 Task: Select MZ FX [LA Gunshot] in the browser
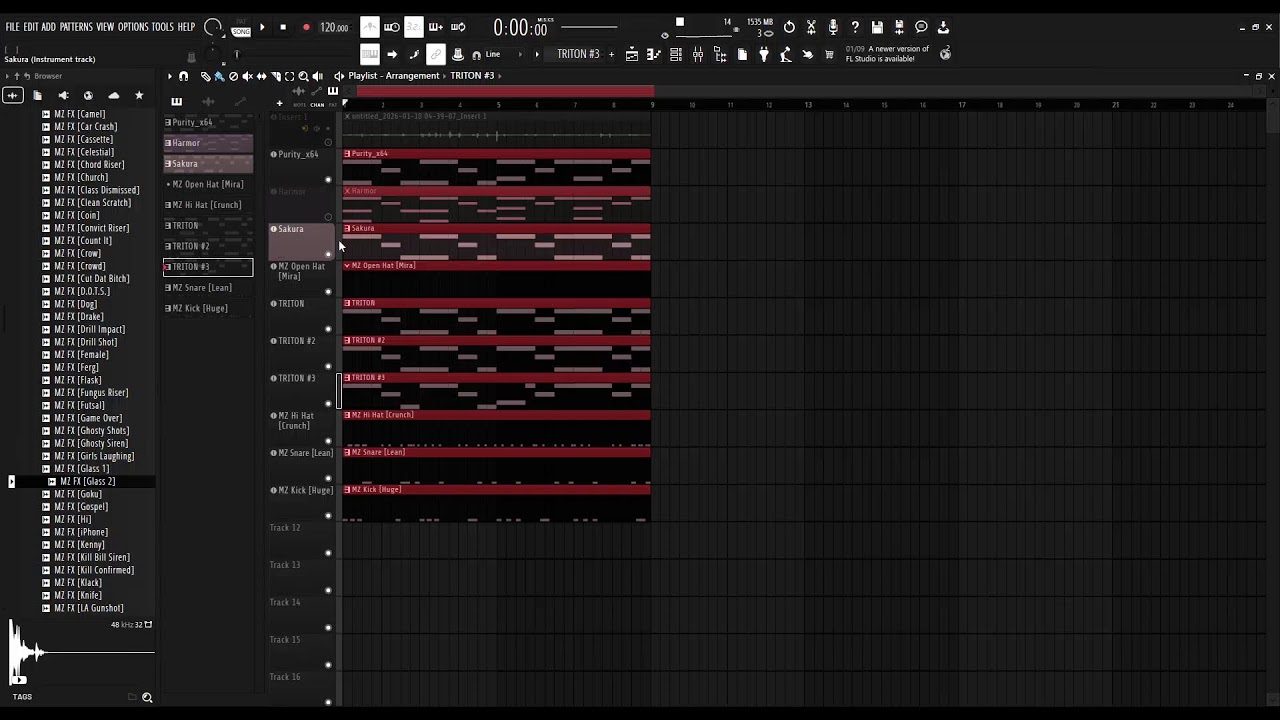(x=88, y=608)
